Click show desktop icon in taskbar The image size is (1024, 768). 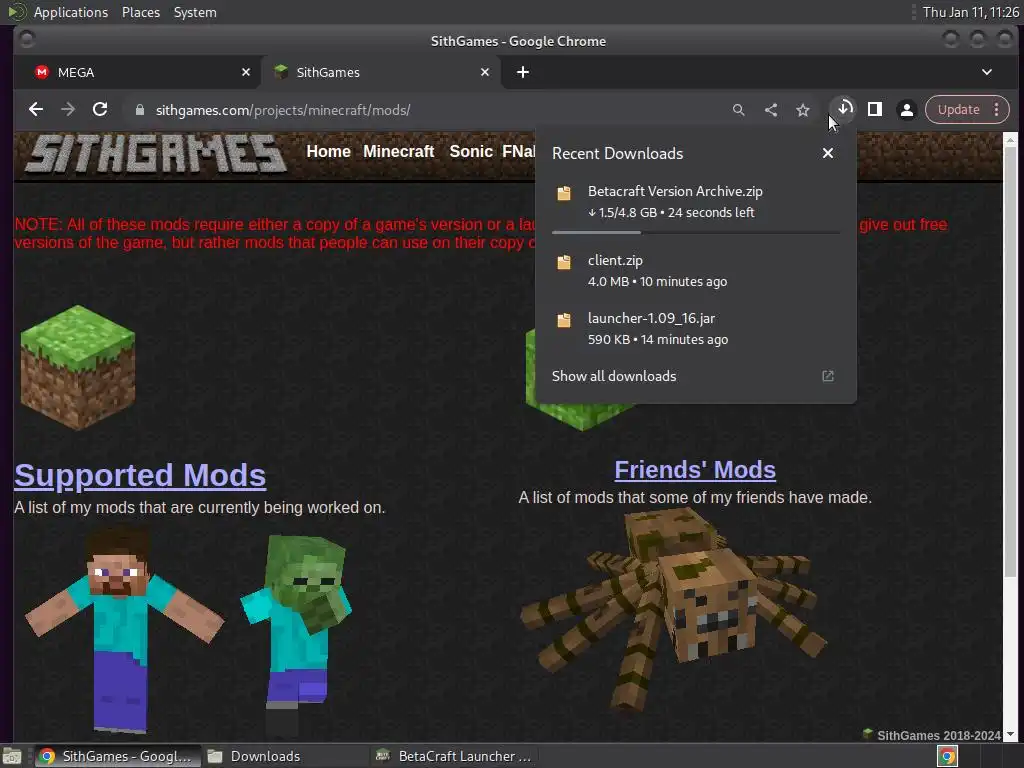(12, 756)
